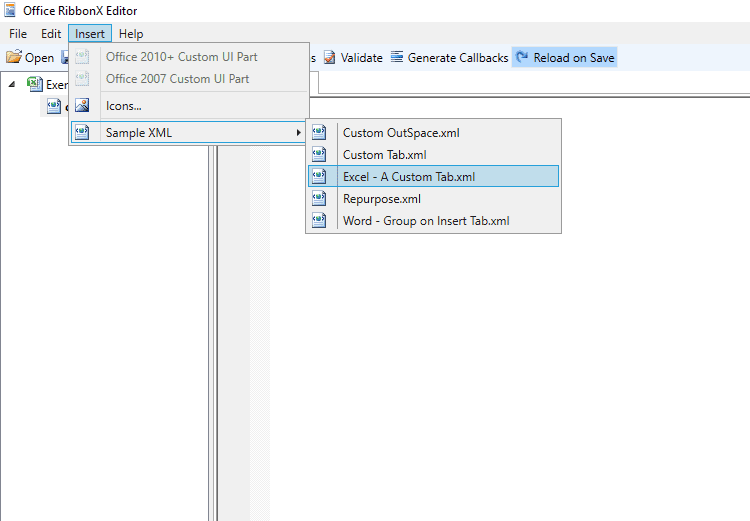Viewport: 750px width, 521px height.
Task: Insert Word - Group on Insert Tab.xml sample
Action: pyautogui.click(x=433, y=221)
